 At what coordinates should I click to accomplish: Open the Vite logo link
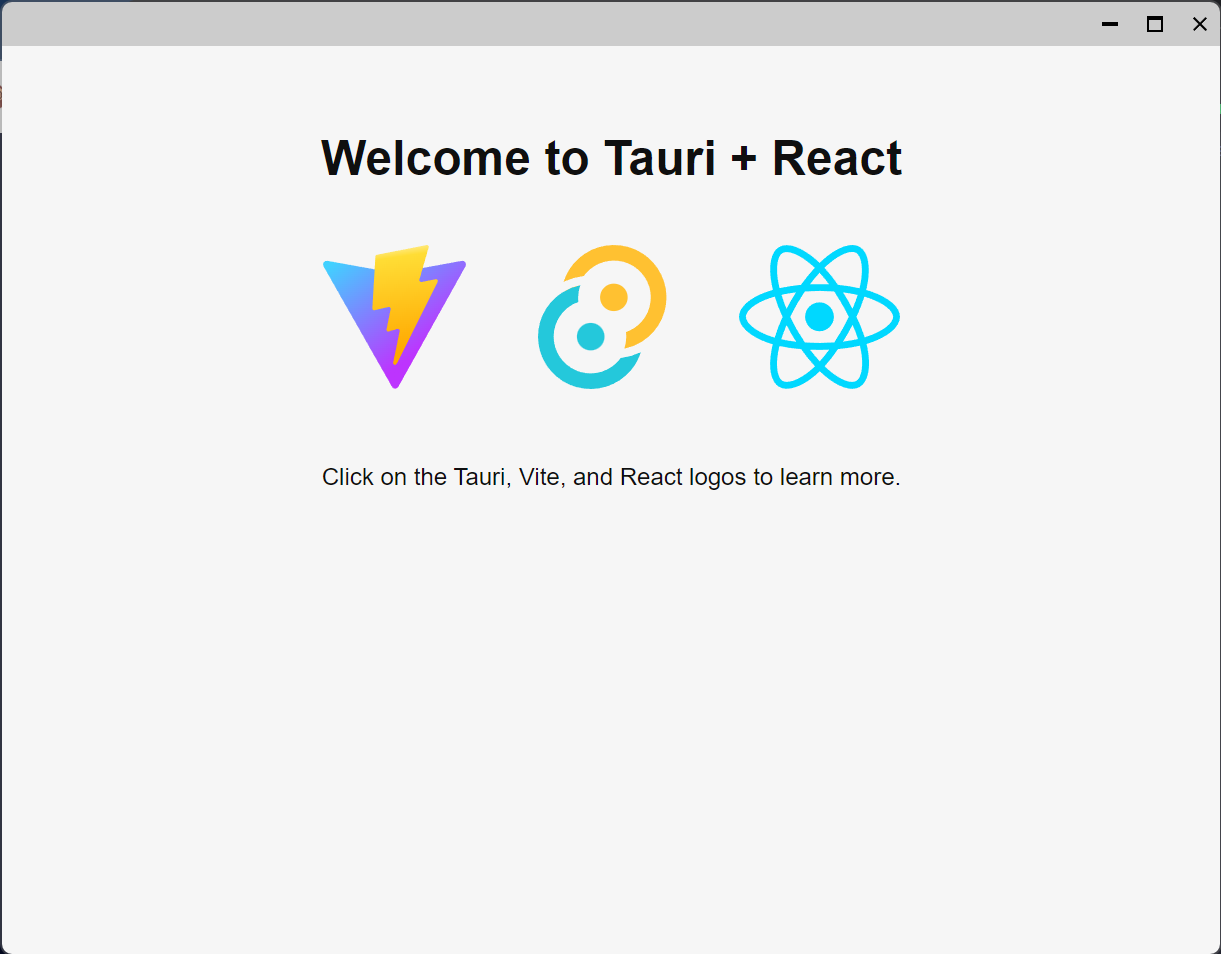[395, 316]
